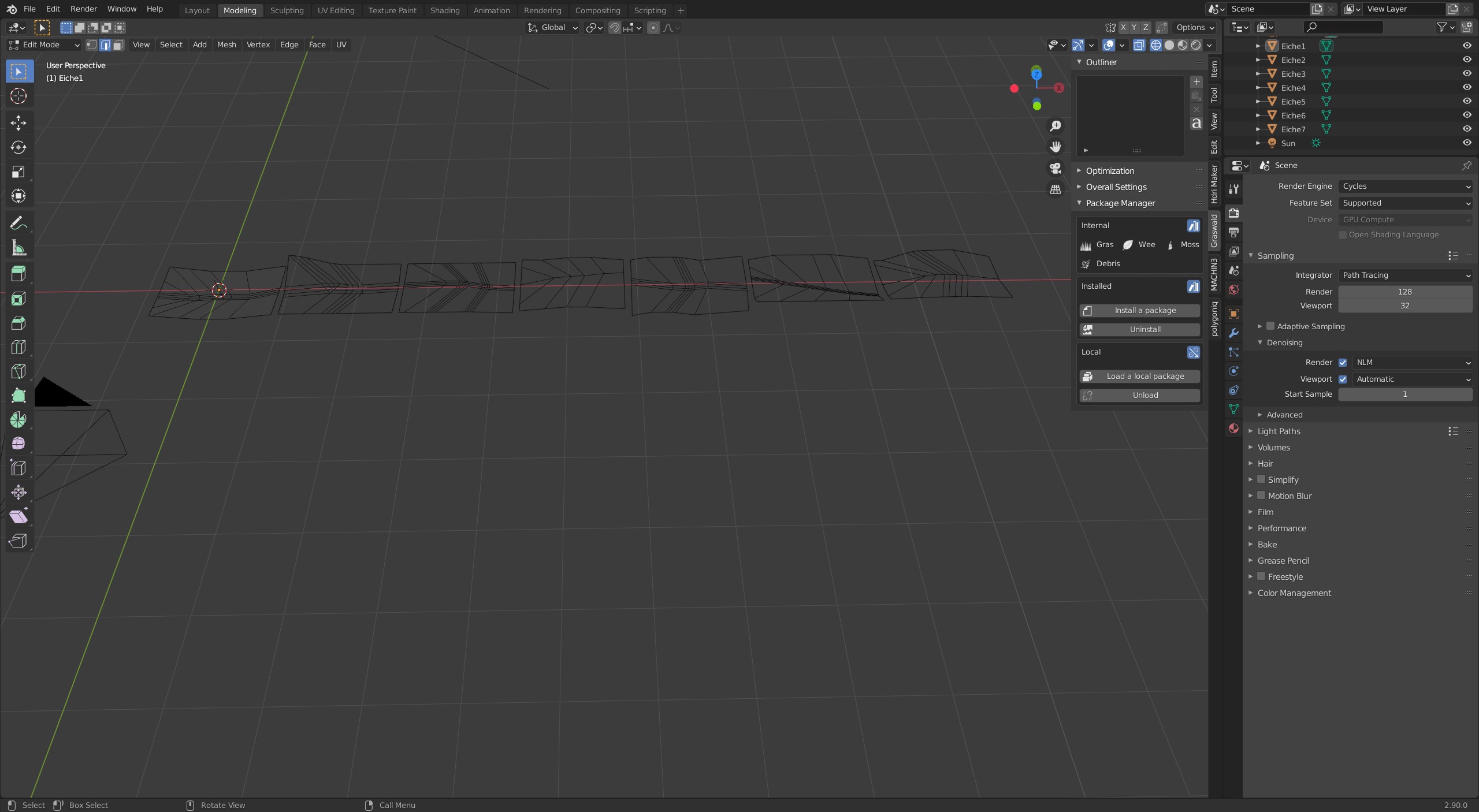Open the Modifier properties wrench tab
1479x812 pixels.
point(1233,333)
